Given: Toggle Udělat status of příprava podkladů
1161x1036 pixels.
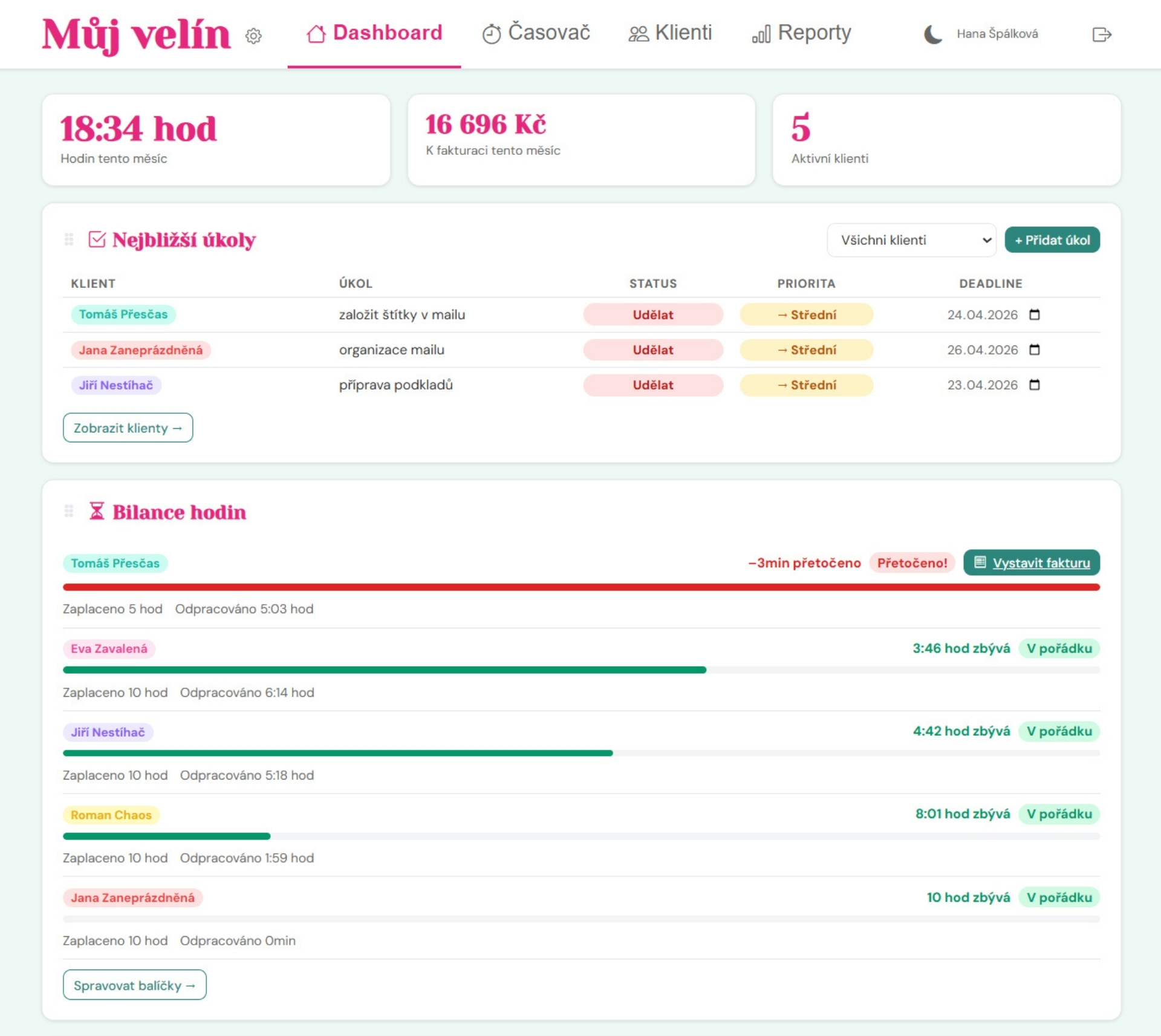Looking at the screenshot, I should click(652, 385).
